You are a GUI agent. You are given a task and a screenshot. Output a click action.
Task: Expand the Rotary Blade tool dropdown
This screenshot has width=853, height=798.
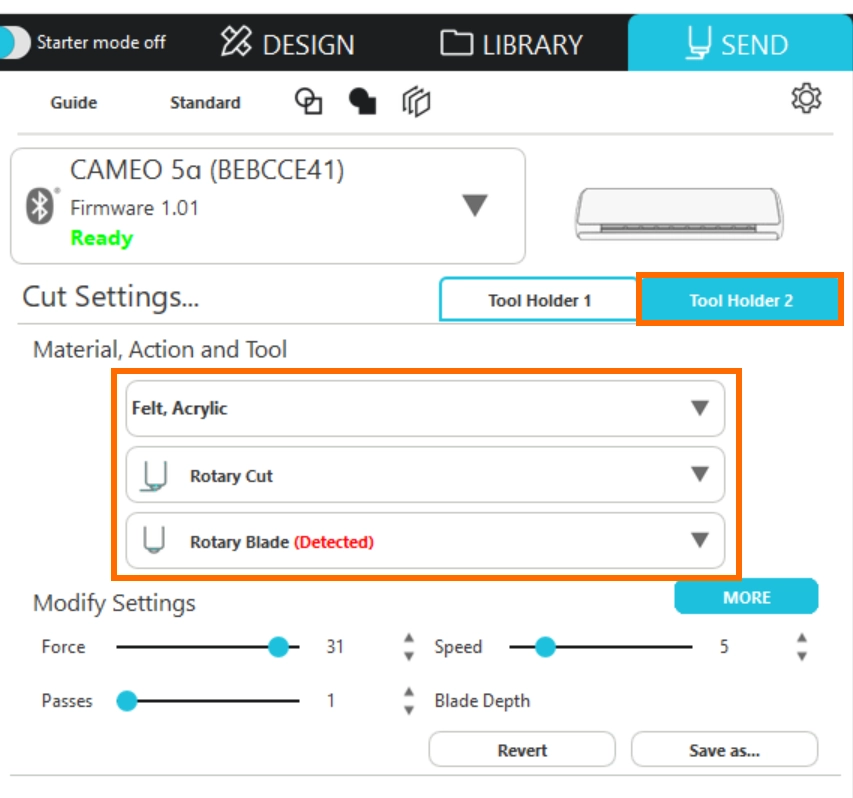click(700, 541)
